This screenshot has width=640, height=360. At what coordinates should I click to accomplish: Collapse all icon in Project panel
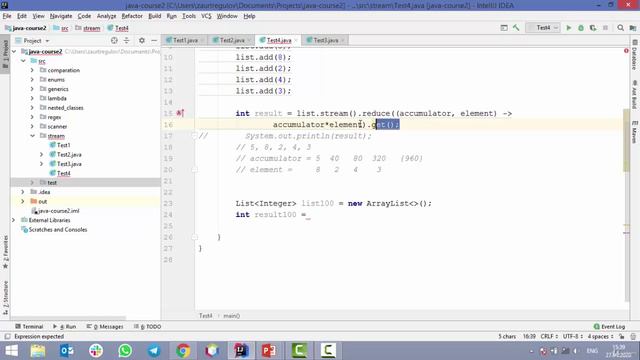(127, 40)
